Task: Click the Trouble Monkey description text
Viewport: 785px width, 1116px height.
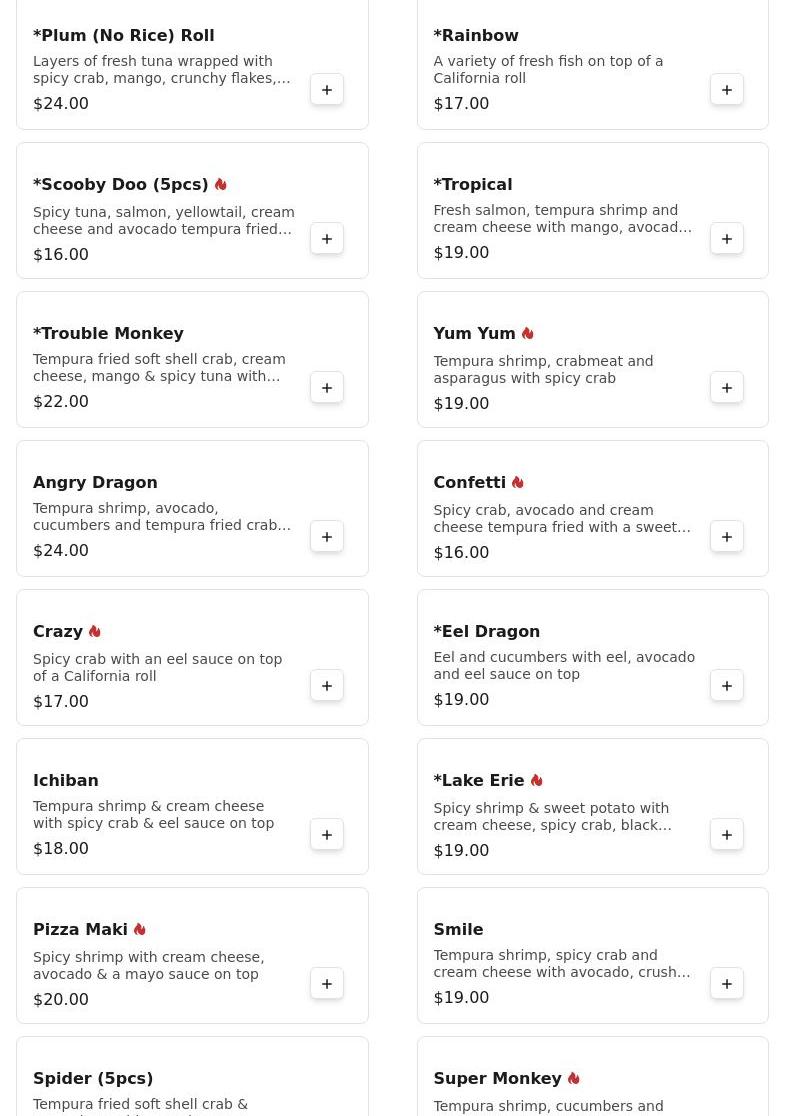Action: [159, 368]
